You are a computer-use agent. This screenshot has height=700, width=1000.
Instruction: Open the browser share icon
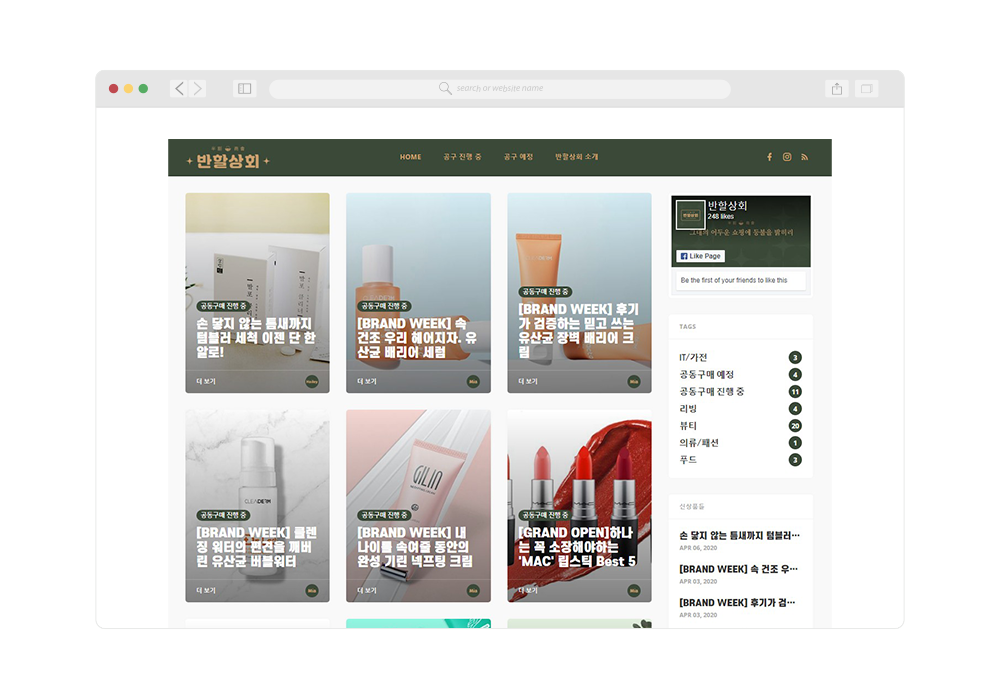(x=837, y=89)
